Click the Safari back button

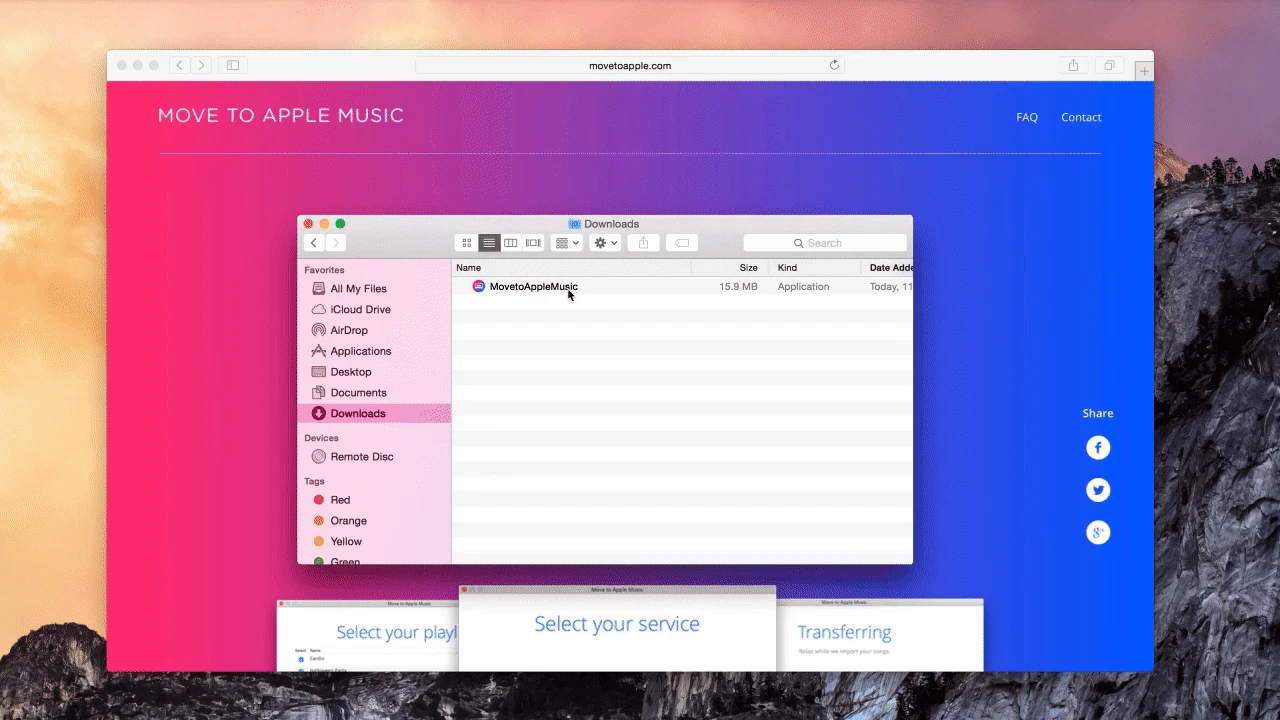(179, 65)
